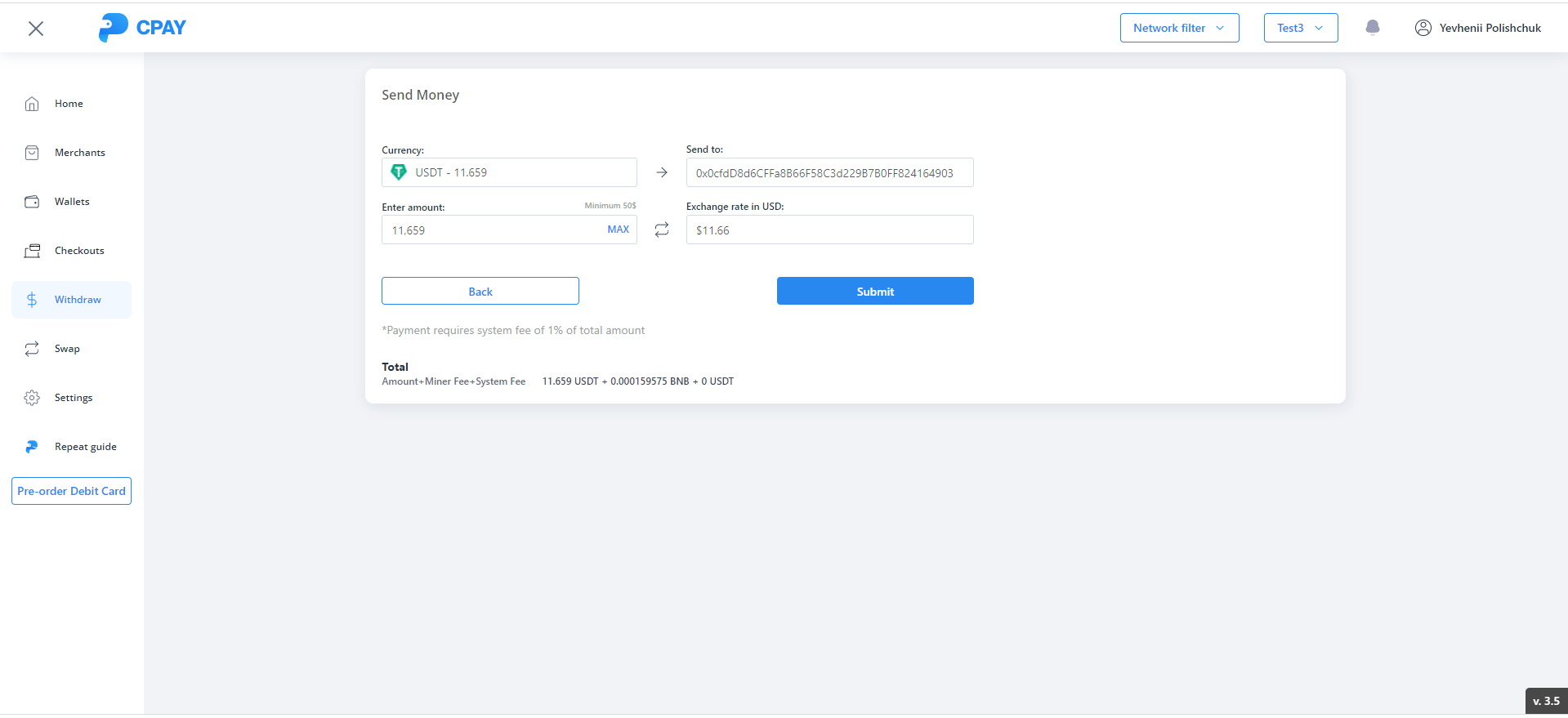
Task: Click the Checkouts register icon
Action: [x=32, y=251]
